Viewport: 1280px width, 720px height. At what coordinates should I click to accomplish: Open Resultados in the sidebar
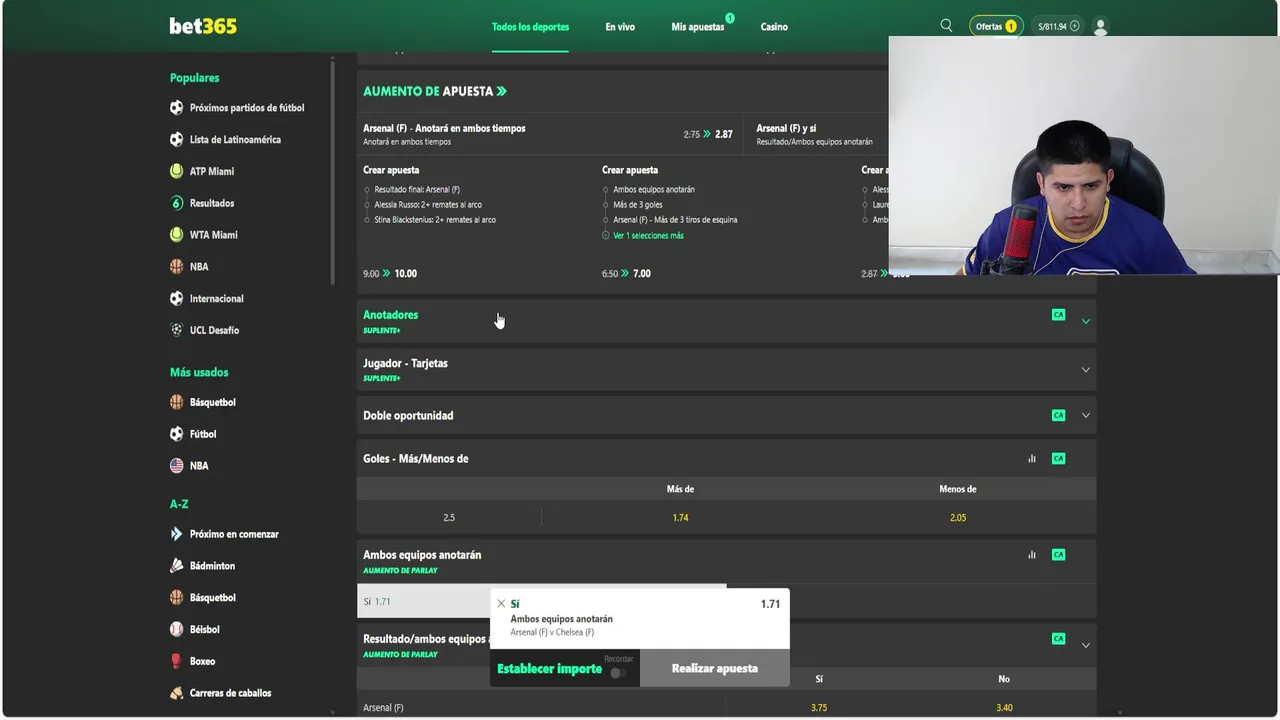coord(212,203)
